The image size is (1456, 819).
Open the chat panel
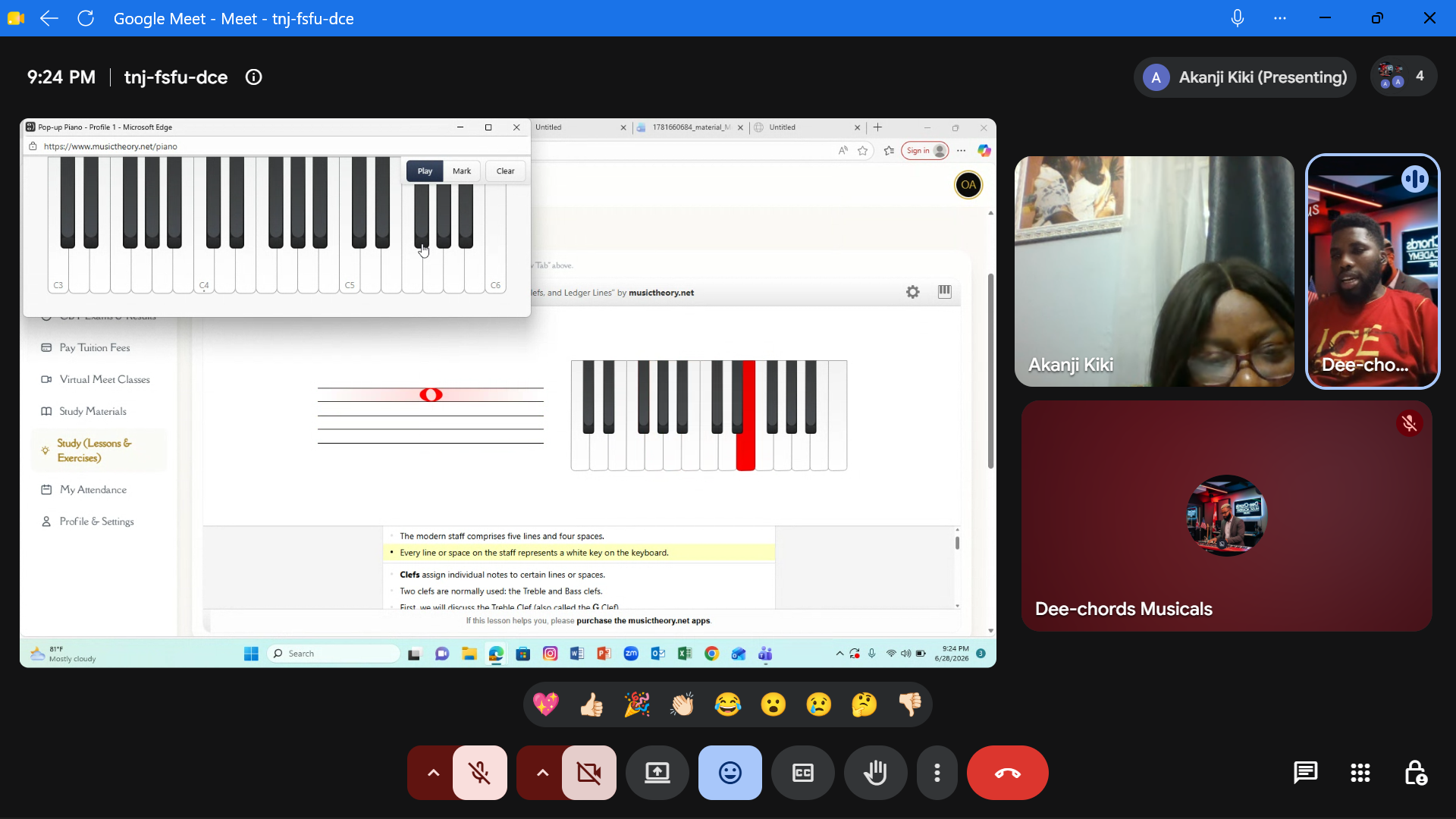[1305, 773]
